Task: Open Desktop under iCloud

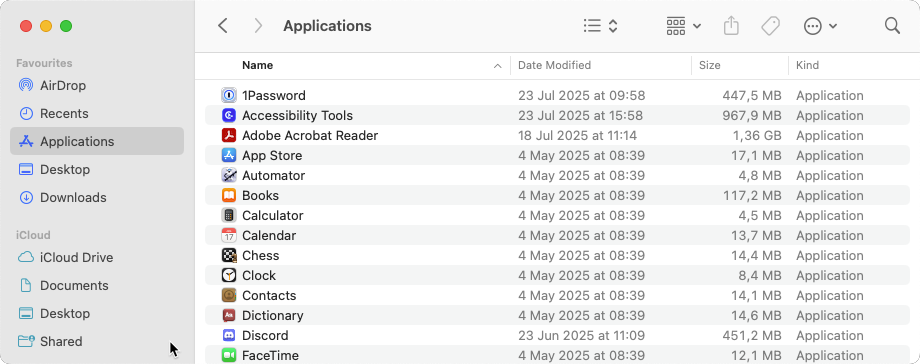Action: [97, 314]
